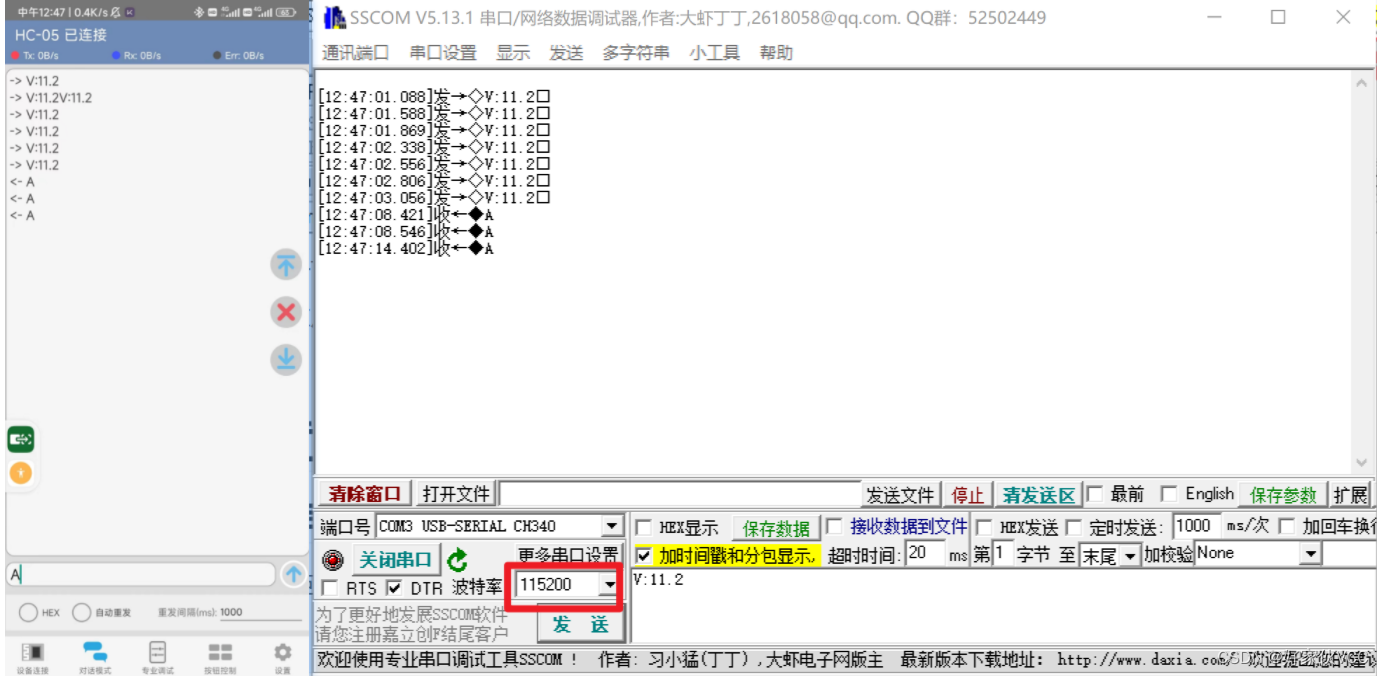The height and width of the screenshot is (676, 1384).
Task: Select HEX radio button in phone app
Action: 28,613
